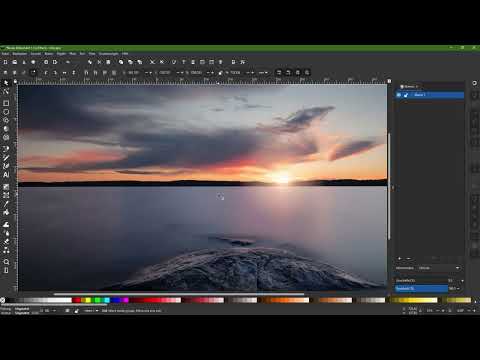Select the Gradient tool
This screenshot has height=360, width=480.
click(6, 187)
